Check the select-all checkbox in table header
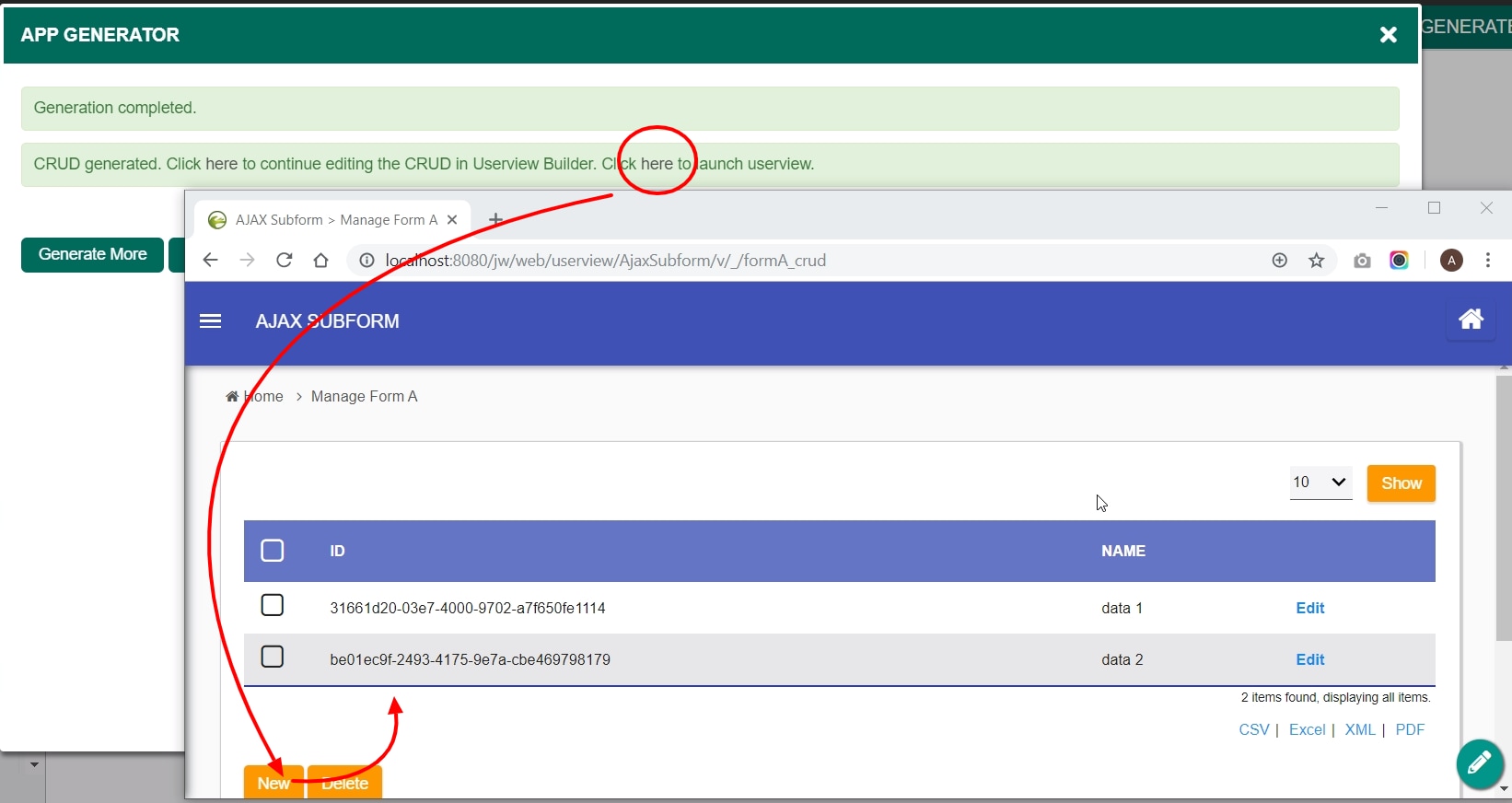This screenshot has height=803, width=1512. (x=273, y=551)
